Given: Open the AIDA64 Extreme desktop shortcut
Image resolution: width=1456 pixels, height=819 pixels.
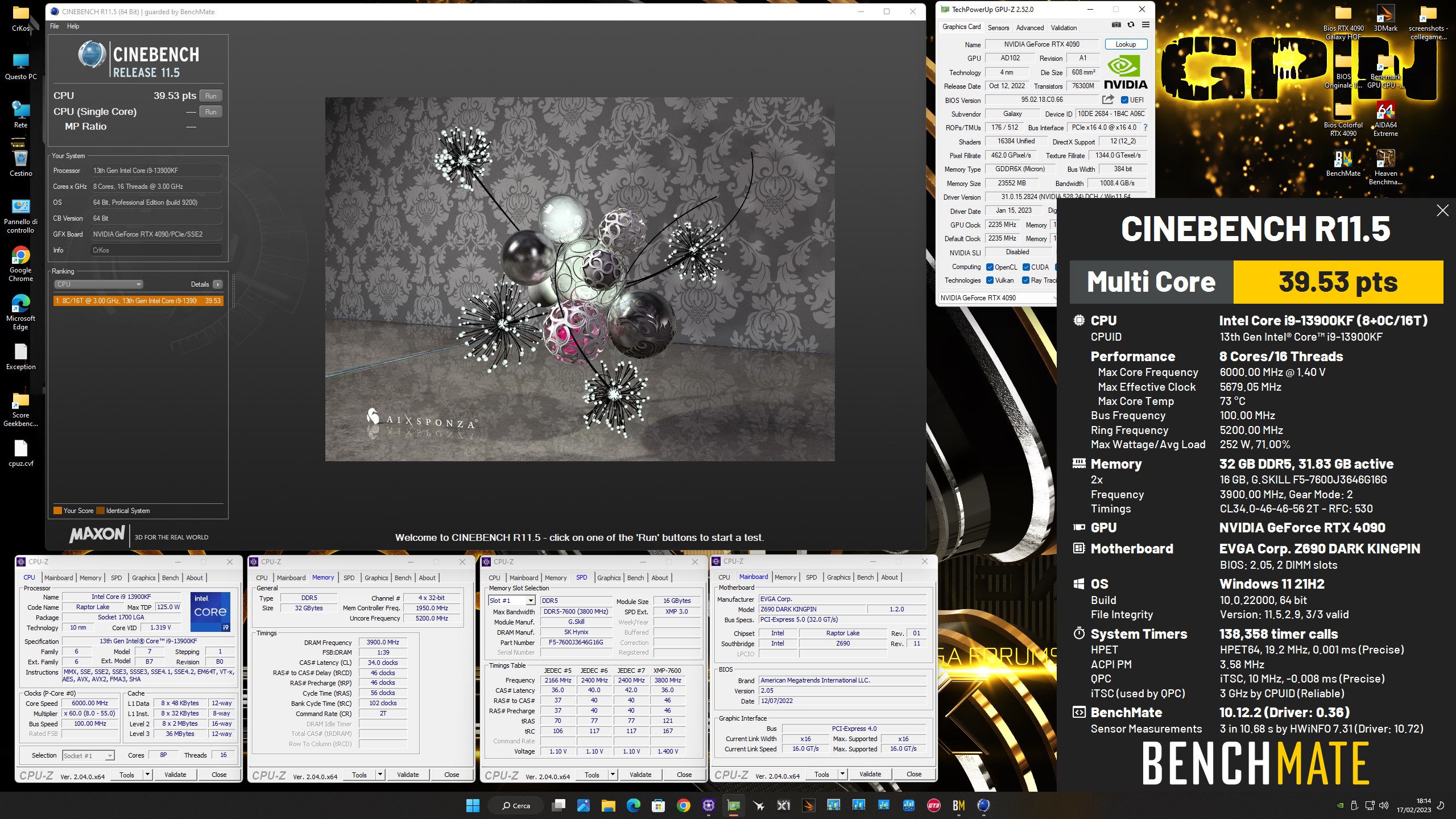Looking at the screenshot, I should [x=1385, y=119].
